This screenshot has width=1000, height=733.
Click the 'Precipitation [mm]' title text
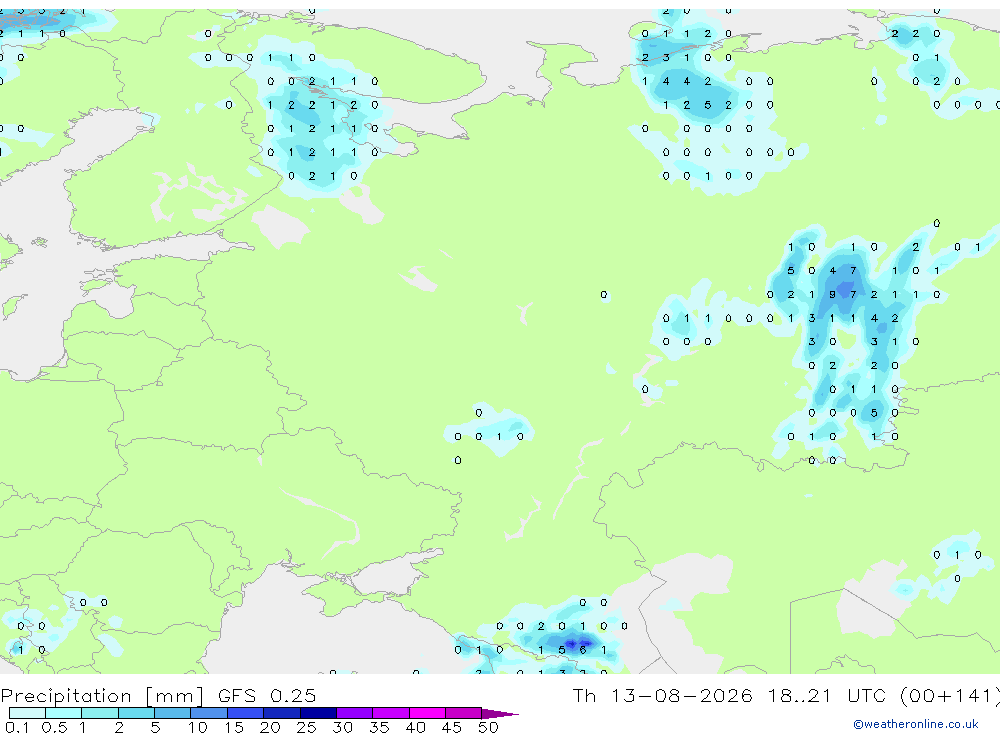point(102,696)
